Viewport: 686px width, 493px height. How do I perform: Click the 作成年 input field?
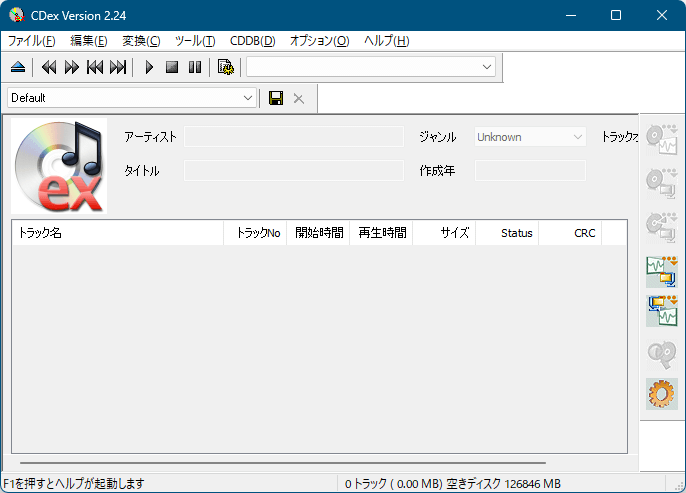[x=530, y=171]
